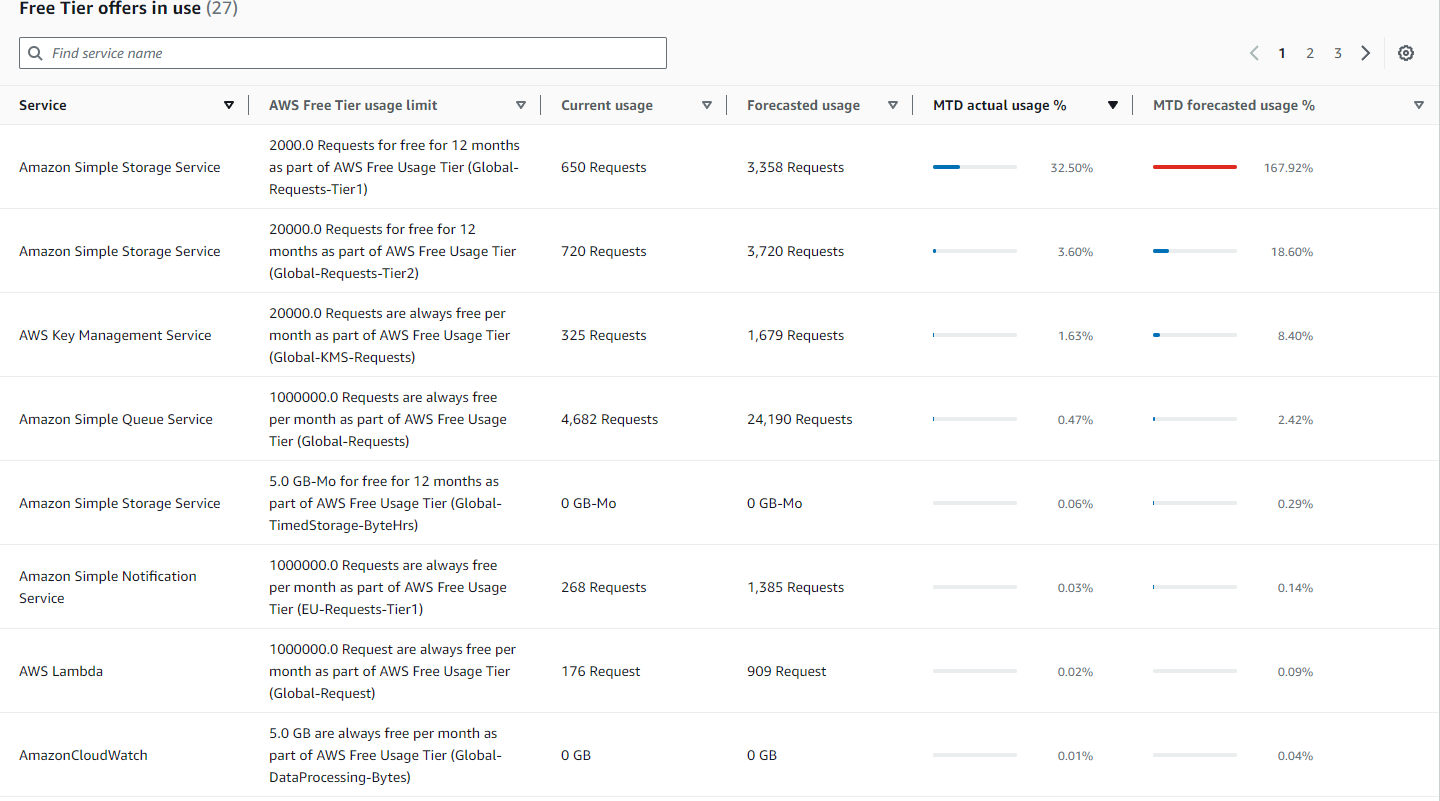Select the AWS Lambda row name
1440x801 pixels.
pyautogui.click(x=61, y=671)
